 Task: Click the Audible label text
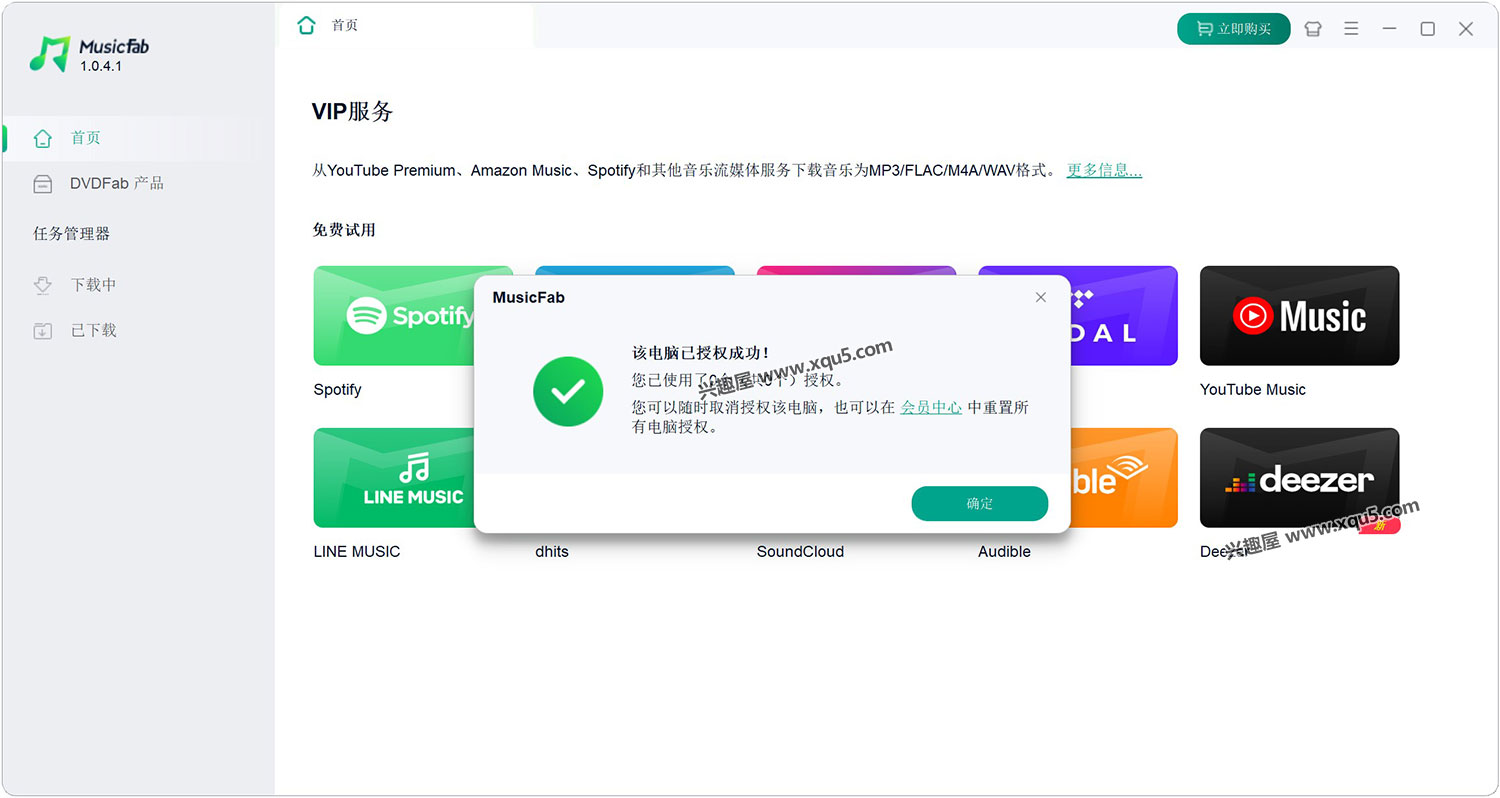tap(1004, 552)
